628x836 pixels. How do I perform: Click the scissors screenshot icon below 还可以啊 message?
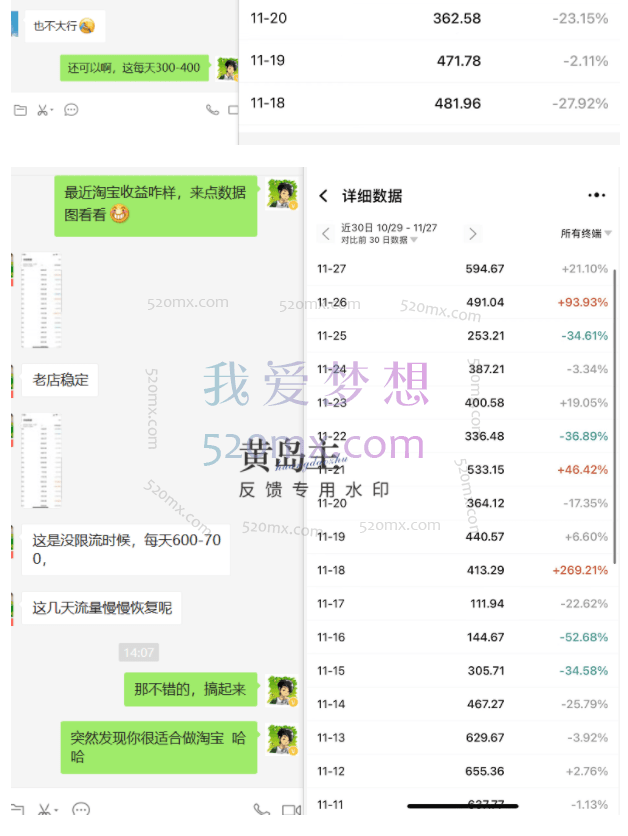(45, 110)
